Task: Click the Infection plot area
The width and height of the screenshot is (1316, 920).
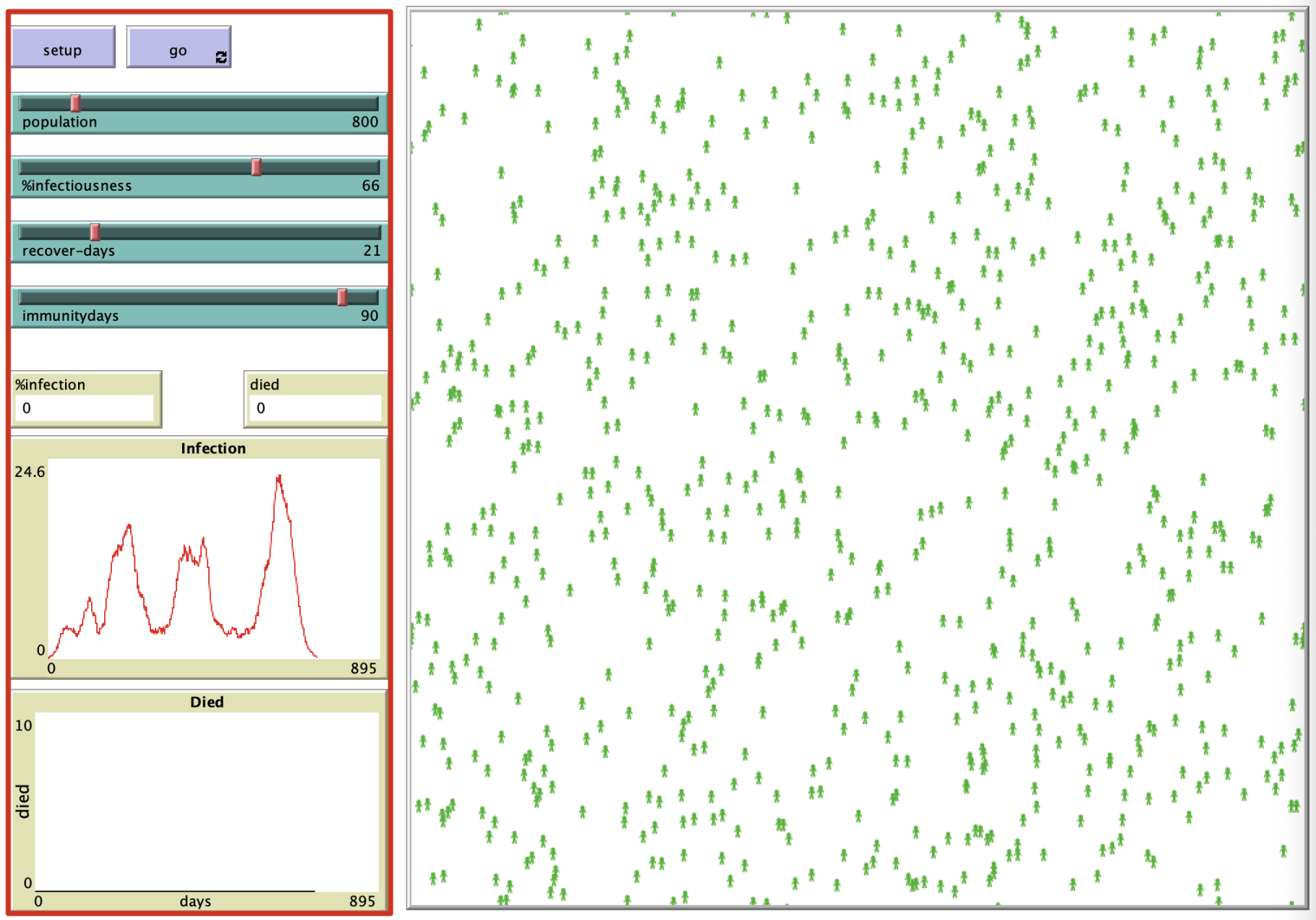Action: (x=214, y=559)
